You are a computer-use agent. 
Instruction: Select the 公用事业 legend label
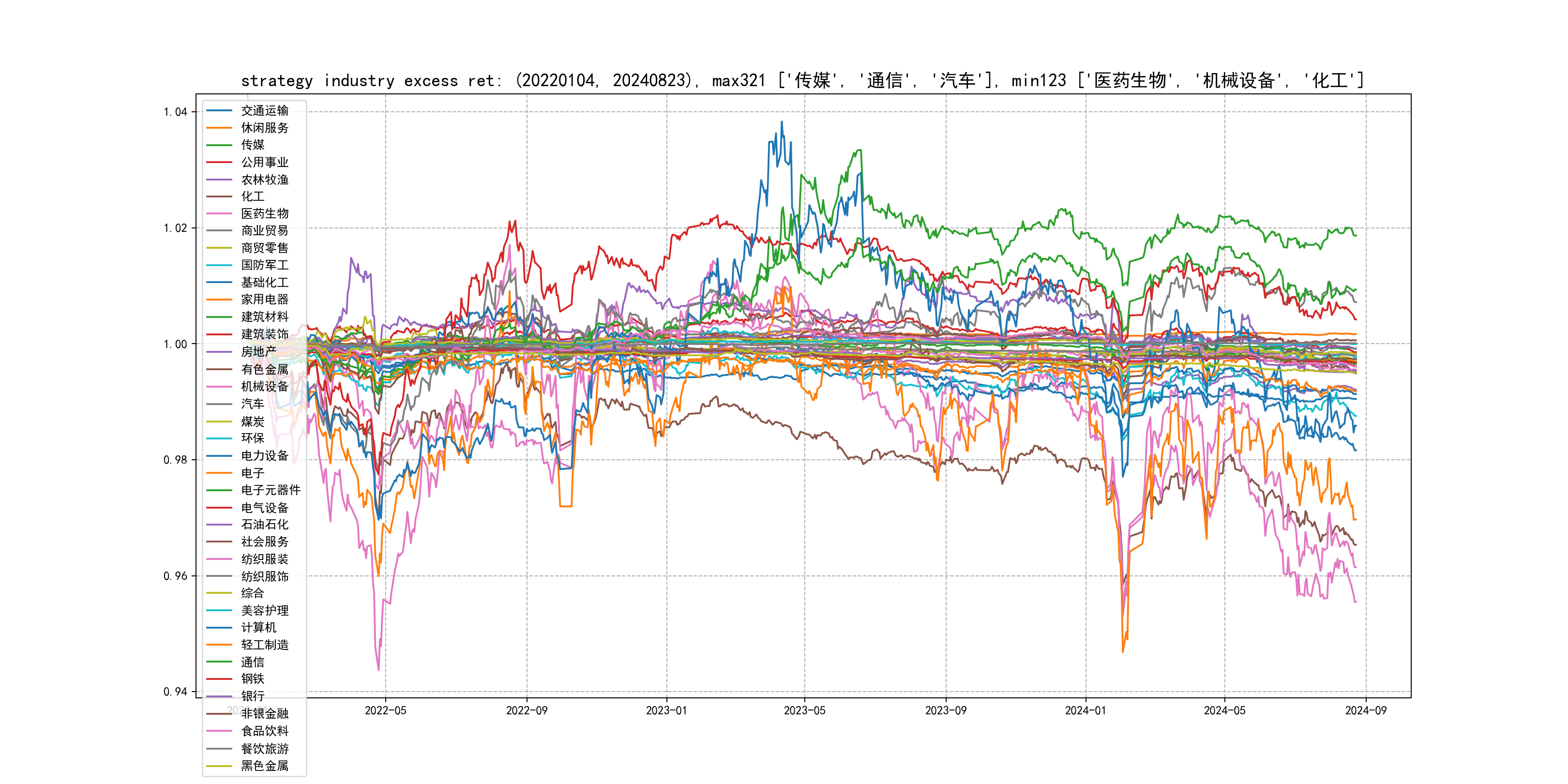(264, 162)
